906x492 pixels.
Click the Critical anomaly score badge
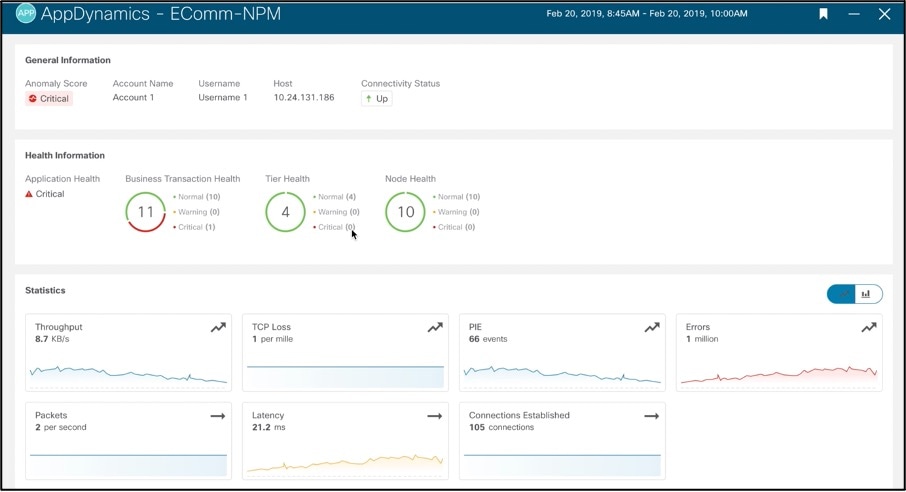[x=49, y=98]
